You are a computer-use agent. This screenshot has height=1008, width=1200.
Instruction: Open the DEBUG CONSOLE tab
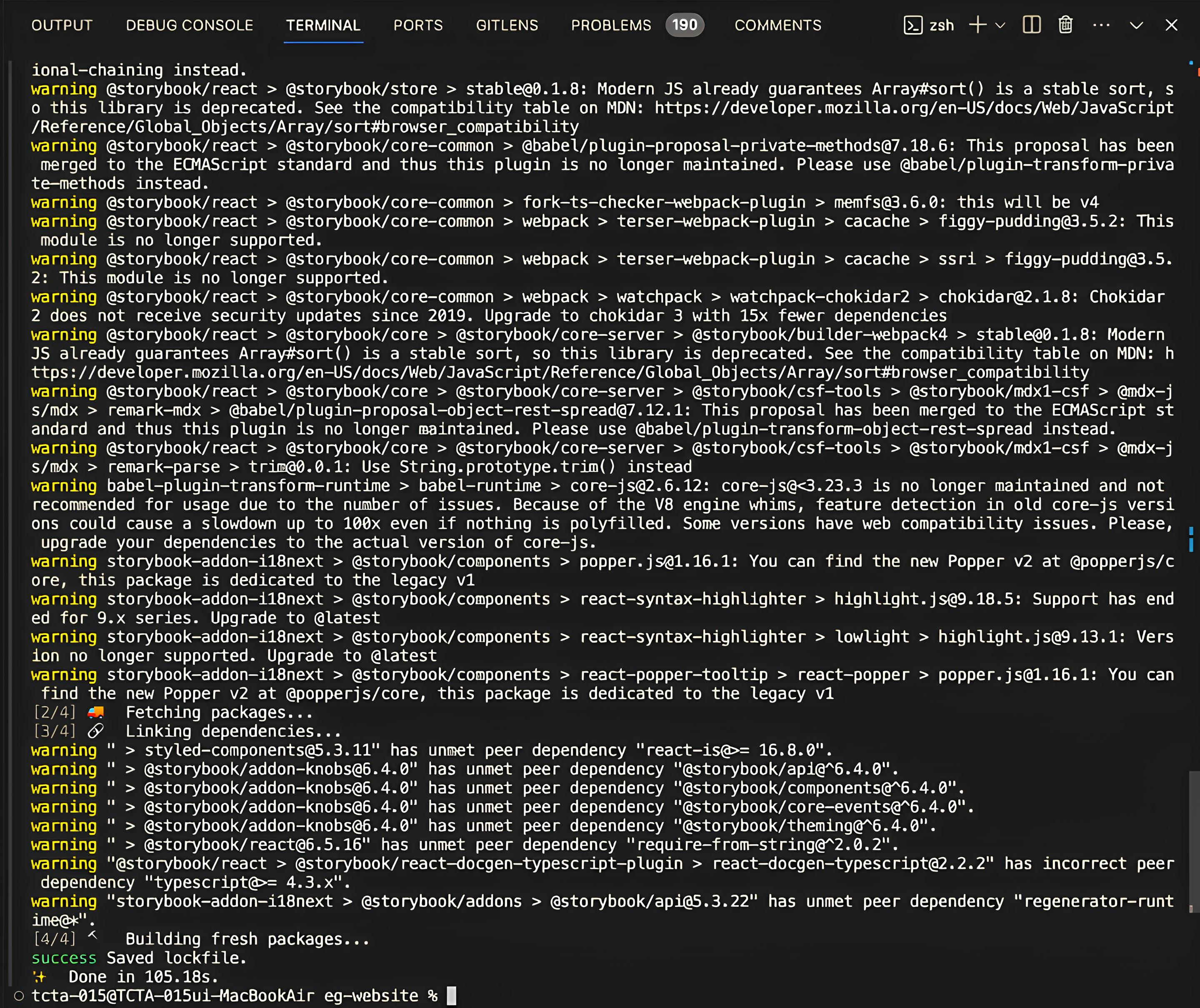tap(189, 25)
